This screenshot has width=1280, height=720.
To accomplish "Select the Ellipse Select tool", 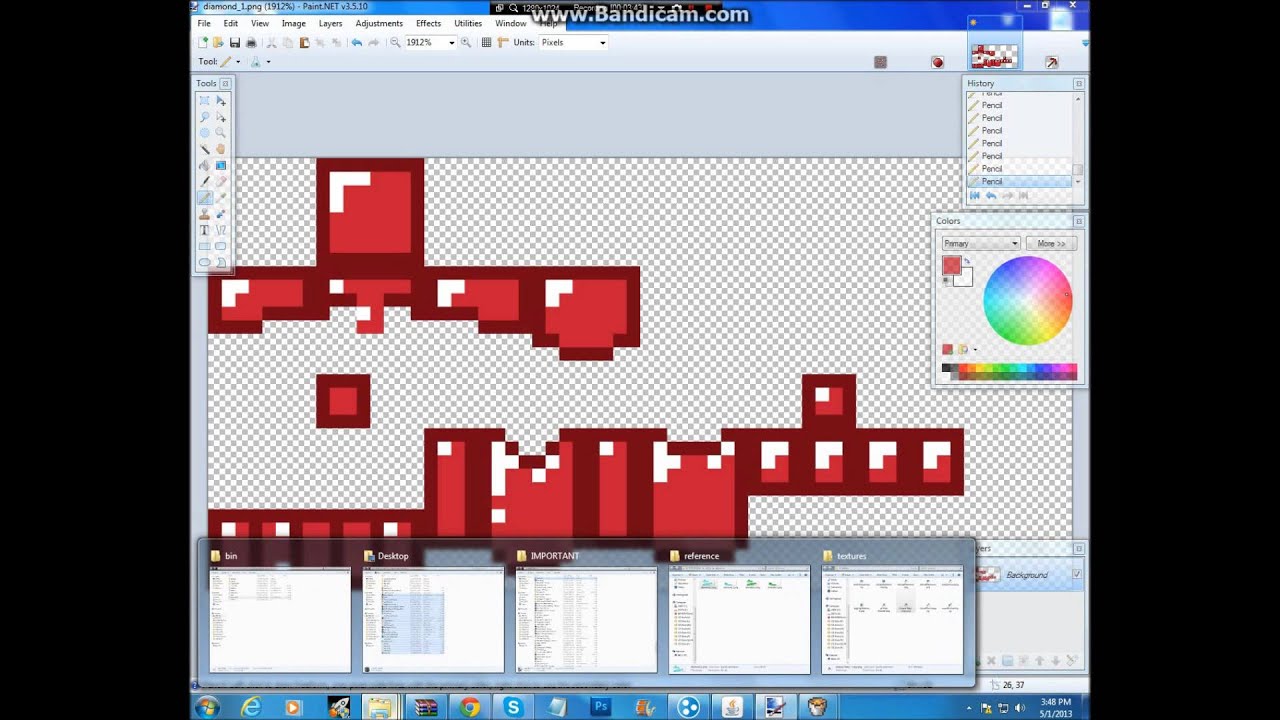I will tap(204, 133).
